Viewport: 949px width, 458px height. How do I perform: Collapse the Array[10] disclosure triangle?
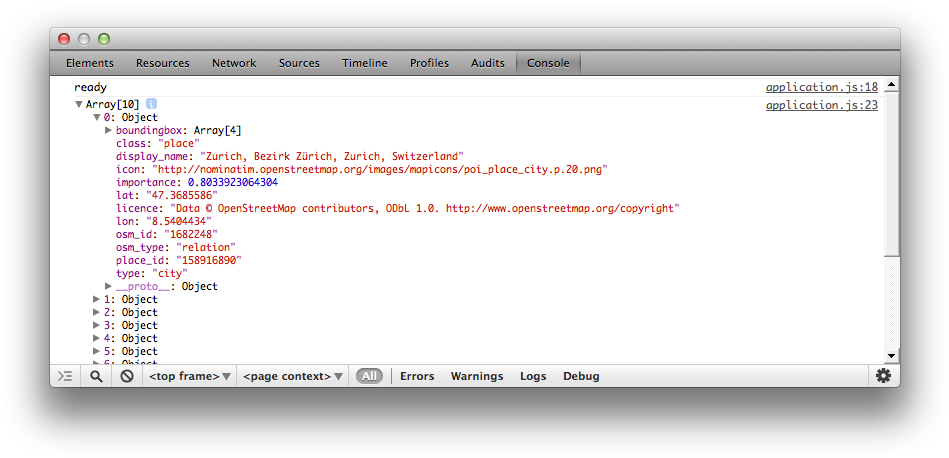[x=79, y=104]
